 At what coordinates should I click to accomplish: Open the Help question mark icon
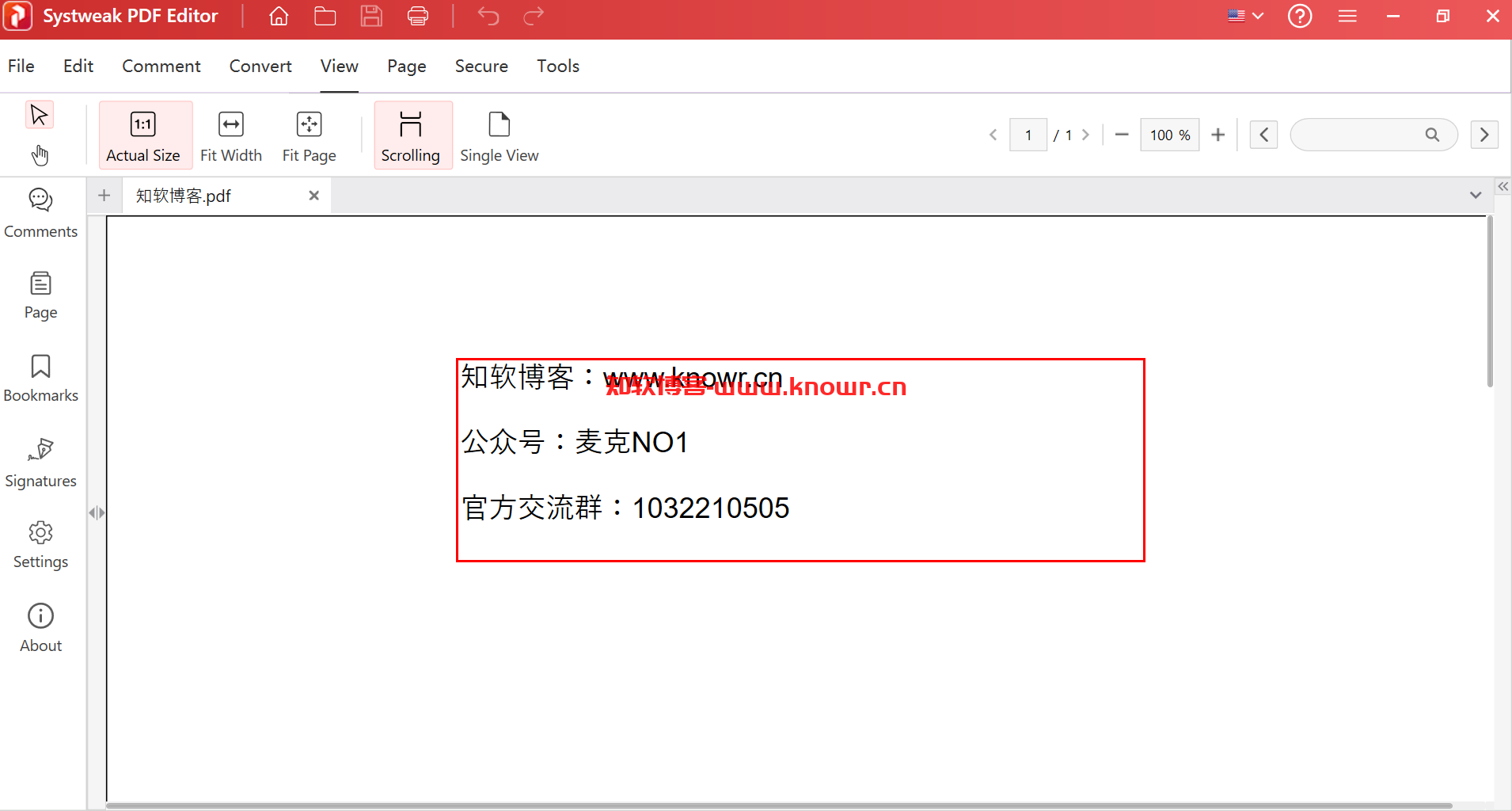click(x=1300, y=16)
